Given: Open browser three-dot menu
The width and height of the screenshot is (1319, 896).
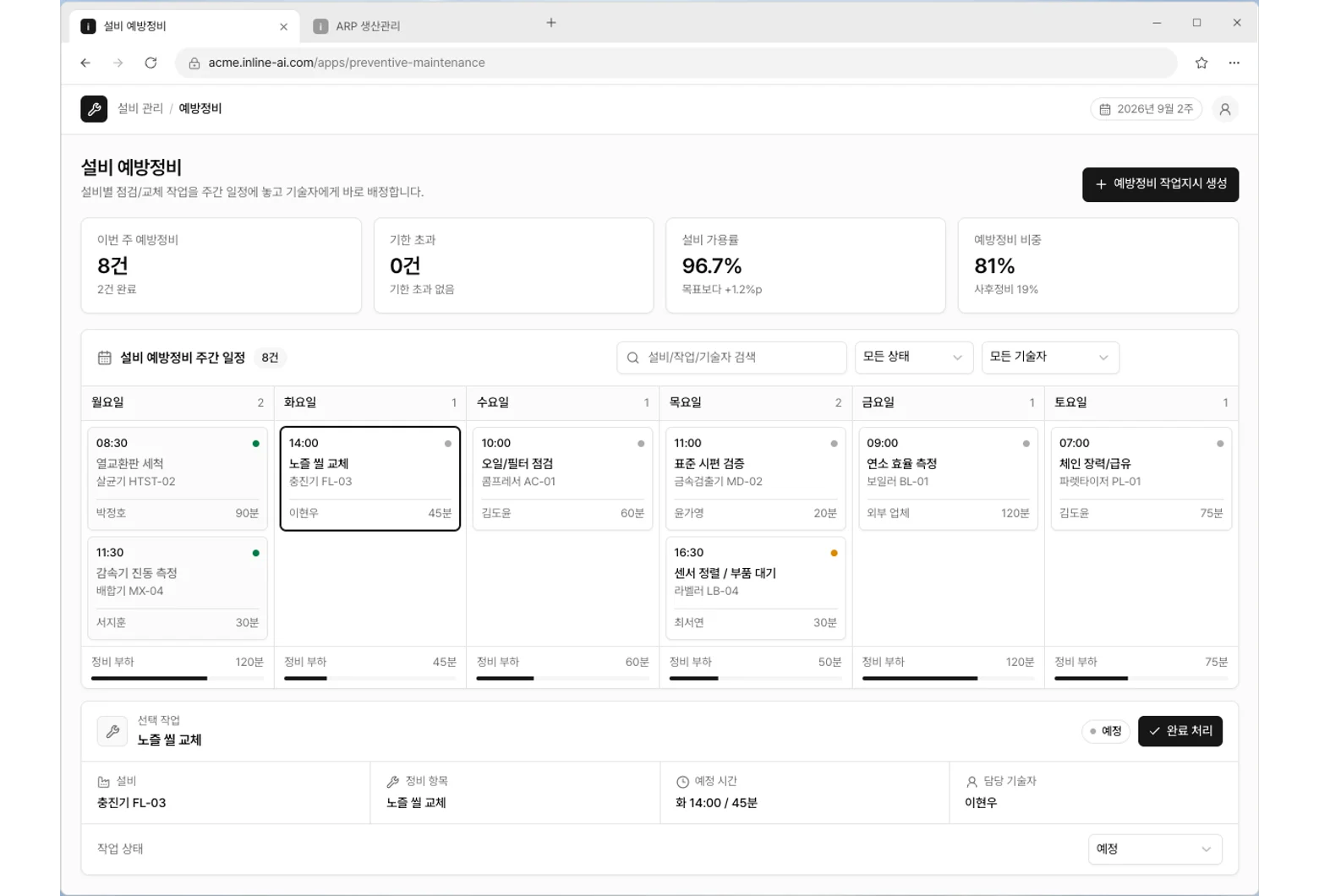Looking at the screenshot, I should 1234,63.
